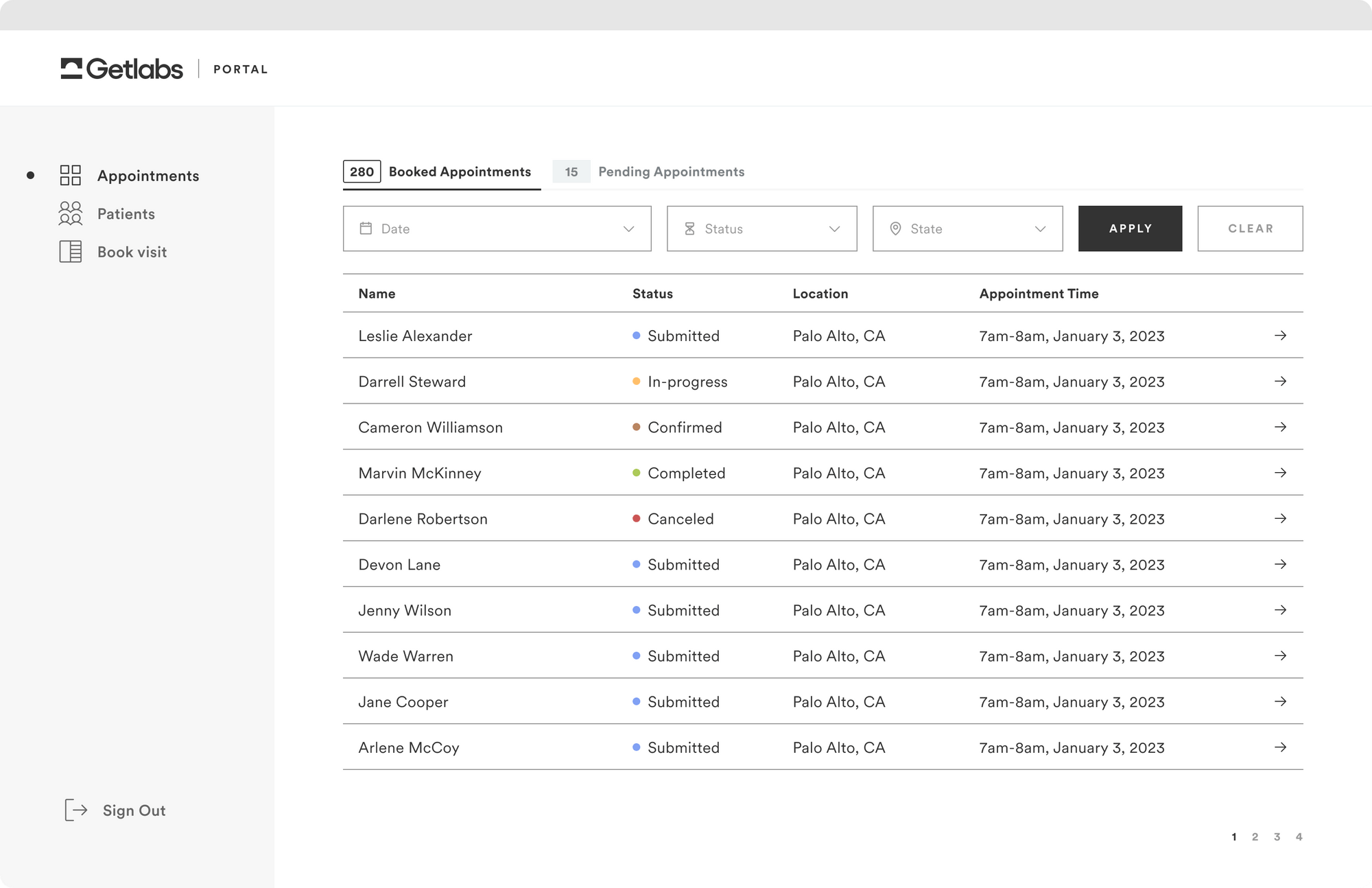
Task: Select the Appointments grid icon in sidebar
Action: pos(70,176)
